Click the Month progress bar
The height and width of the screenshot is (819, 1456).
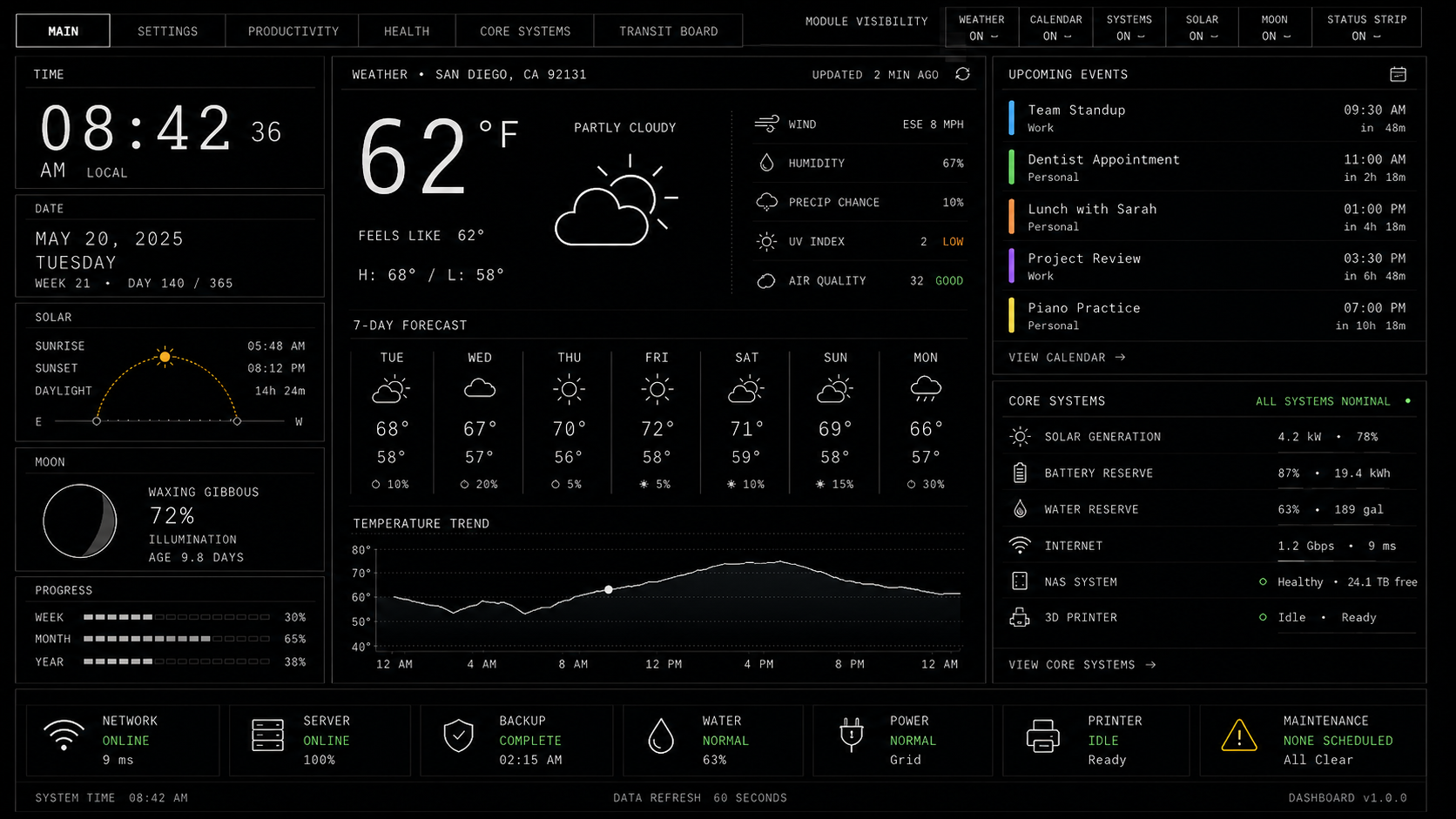coord(177,639)
